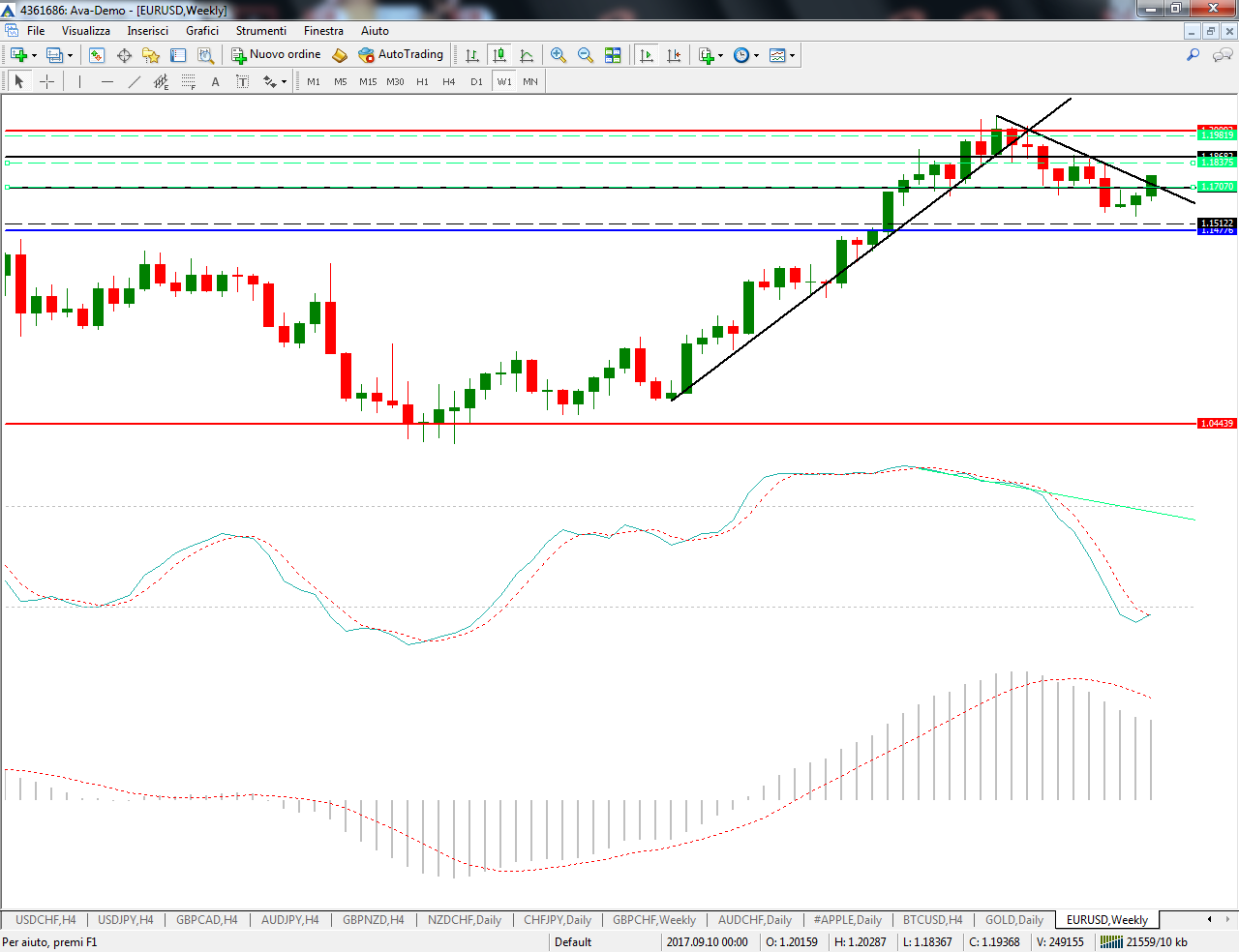The height and width of the screenshot is (952, 1239).
Task: Activate the crosshair cursor mode
Action: (x=46, y=82)
